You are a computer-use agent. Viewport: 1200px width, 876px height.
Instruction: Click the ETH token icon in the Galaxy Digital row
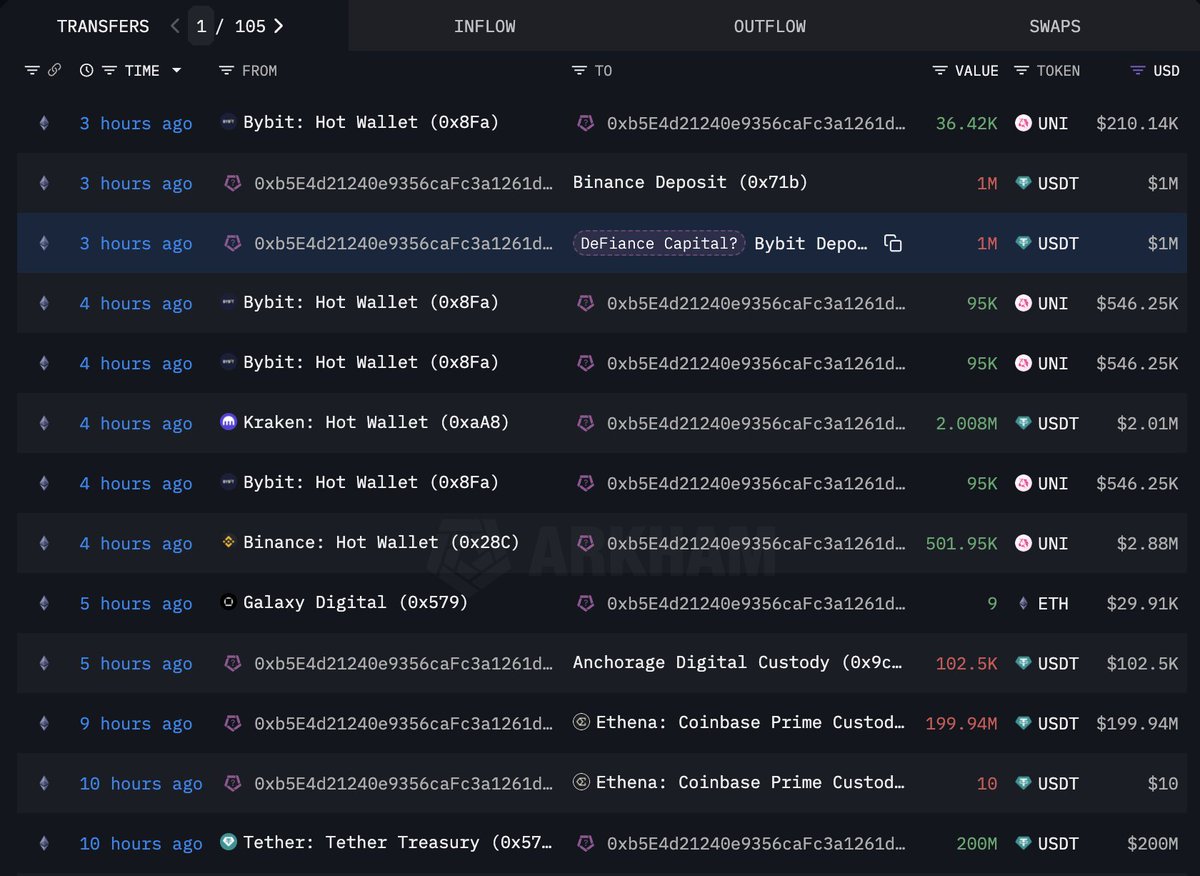pos(1023,604)
